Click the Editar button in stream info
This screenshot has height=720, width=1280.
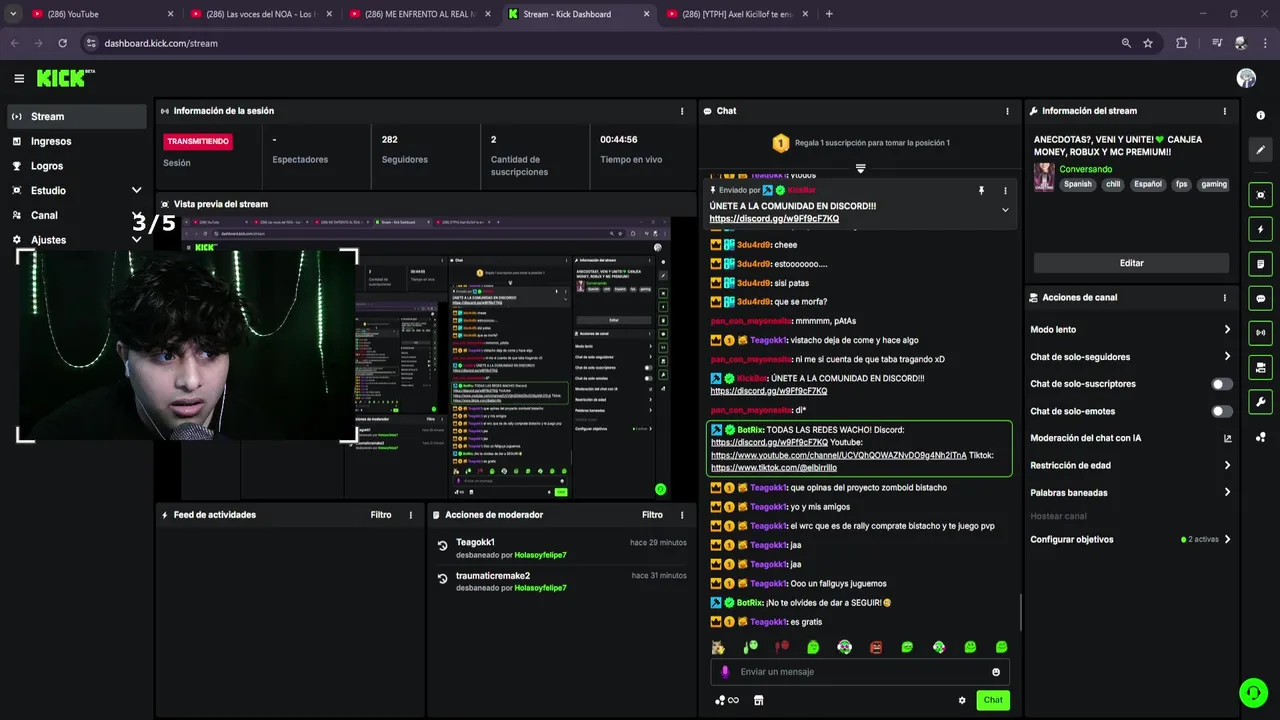click(1131, 263)
